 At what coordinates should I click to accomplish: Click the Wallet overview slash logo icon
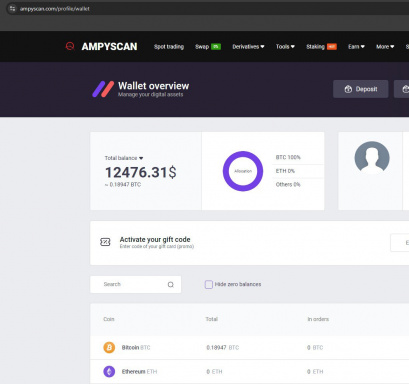(103, 89)
